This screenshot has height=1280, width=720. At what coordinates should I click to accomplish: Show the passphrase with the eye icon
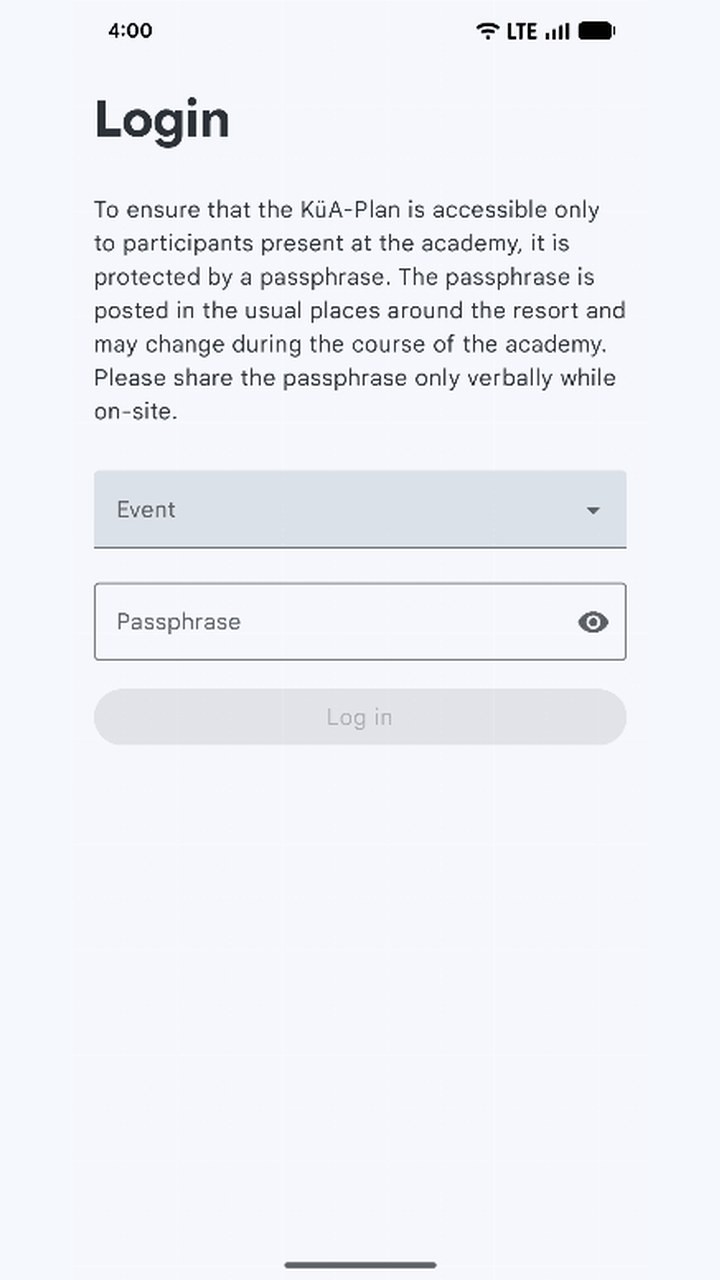click(593, 622)
